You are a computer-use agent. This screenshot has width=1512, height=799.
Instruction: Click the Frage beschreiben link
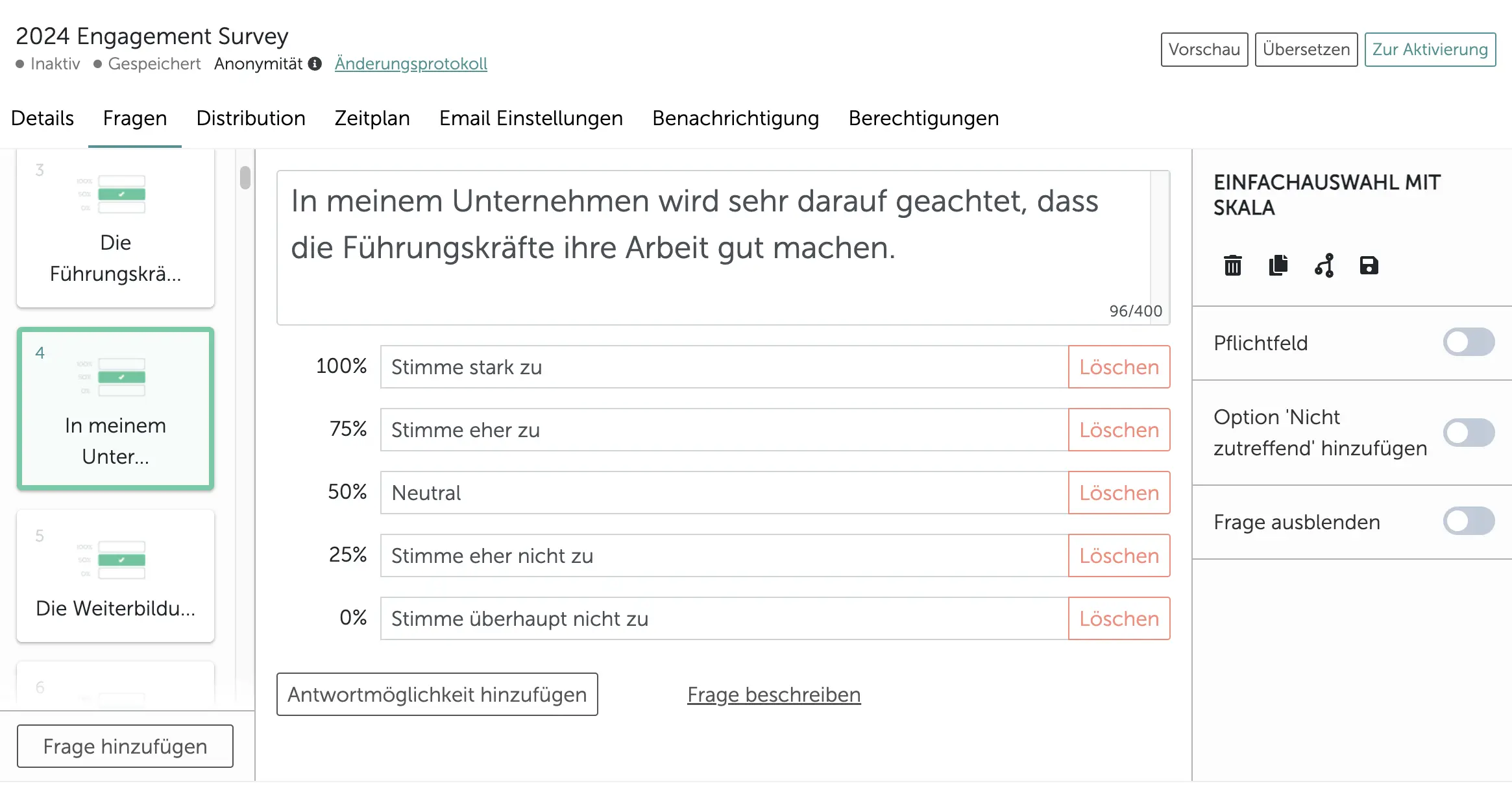click(x=774, y=695)
